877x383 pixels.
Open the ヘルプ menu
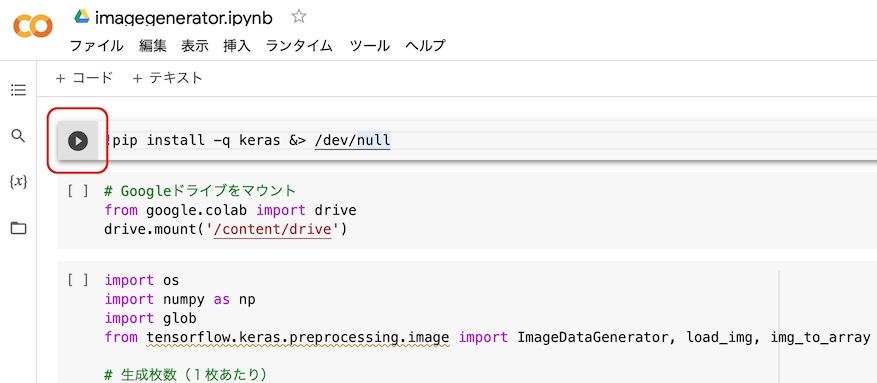pos(426,46)
